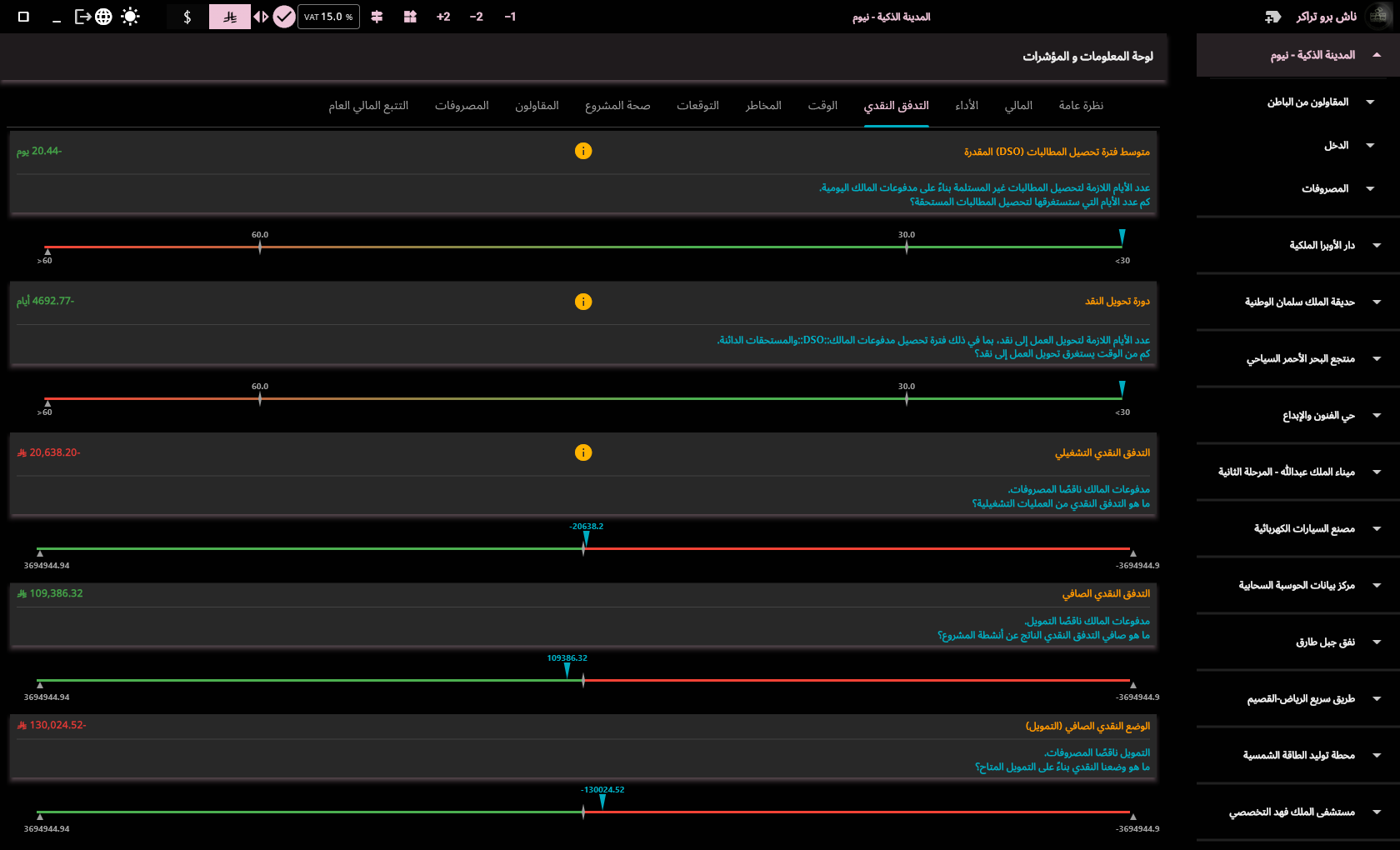Click the -130,024.52 net cash position value

pyautogui.click(x=52, y=725)
